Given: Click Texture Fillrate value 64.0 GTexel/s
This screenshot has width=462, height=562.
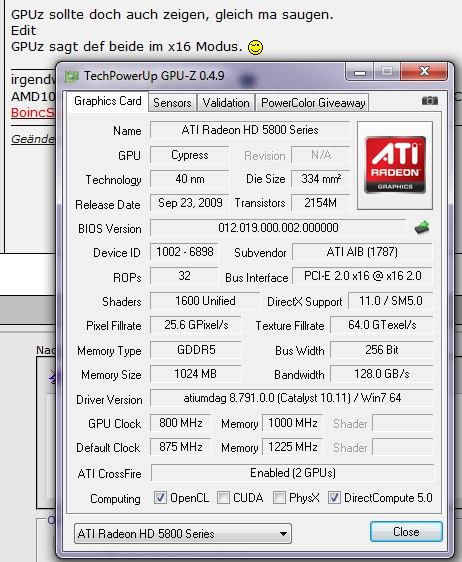Looking at the screenshot, I should (382, 325).
